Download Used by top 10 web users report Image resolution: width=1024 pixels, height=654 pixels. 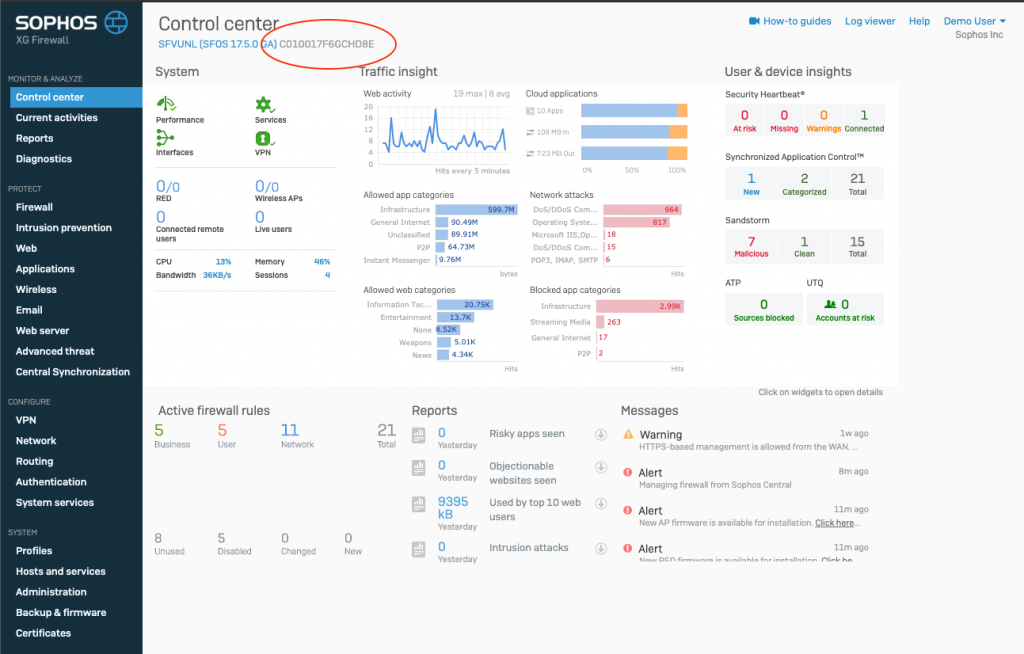601,504
